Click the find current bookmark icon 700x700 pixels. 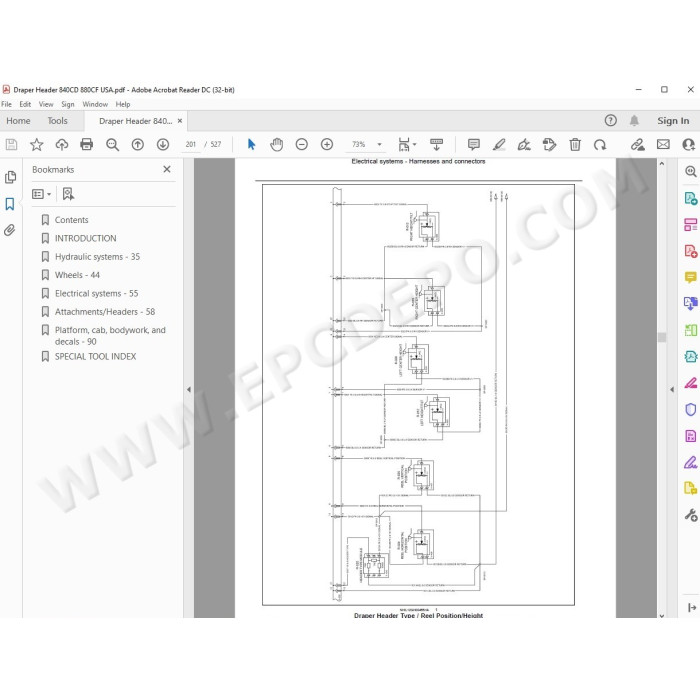pos(68,194)
